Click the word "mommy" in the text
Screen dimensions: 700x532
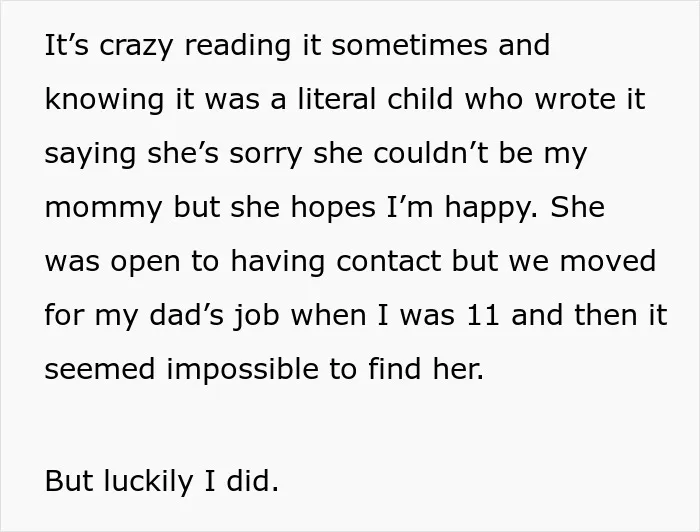click(x=104, y=208)
